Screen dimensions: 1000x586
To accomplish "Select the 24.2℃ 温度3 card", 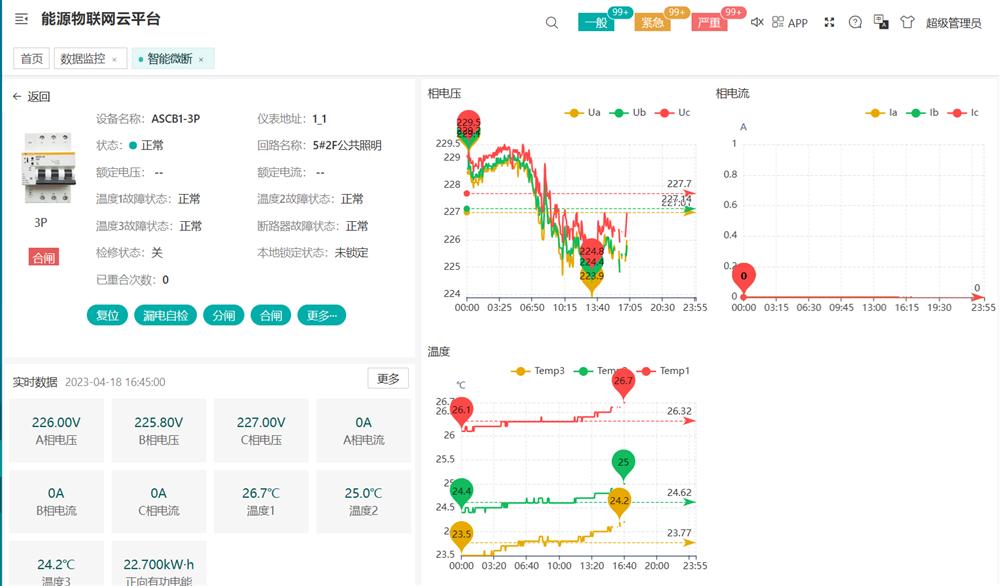I will click(x=56, y=564).
